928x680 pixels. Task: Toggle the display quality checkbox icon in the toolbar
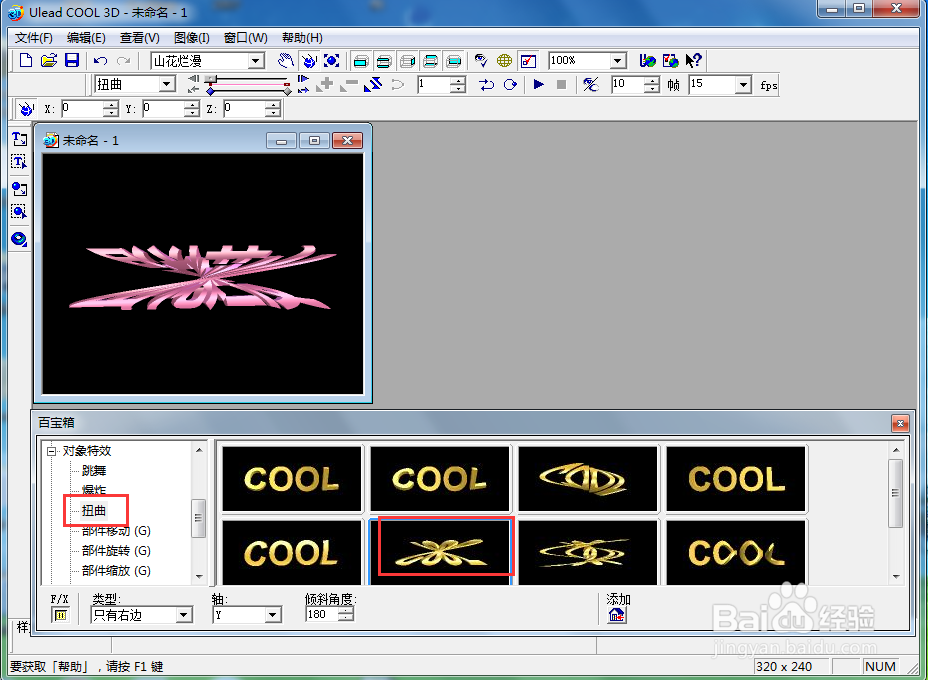pyautogui.click(x=528, y=60)
